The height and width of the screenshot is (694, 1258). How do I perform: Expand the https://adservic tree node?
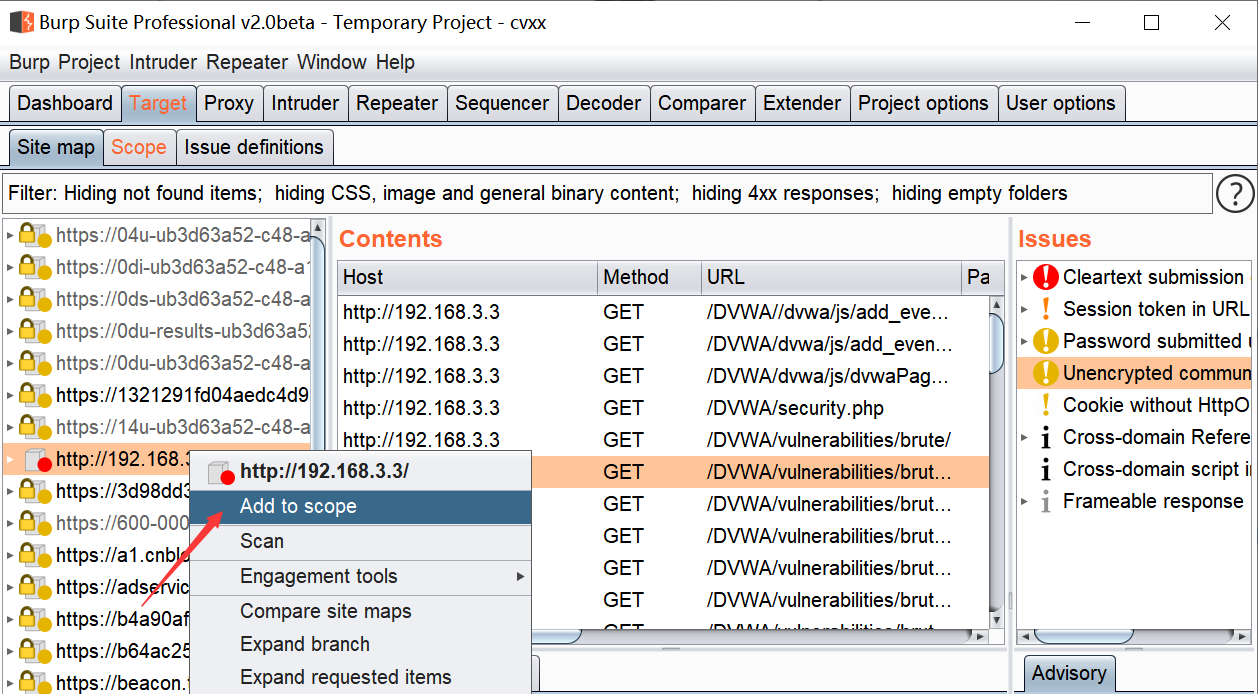coord(10,587)
